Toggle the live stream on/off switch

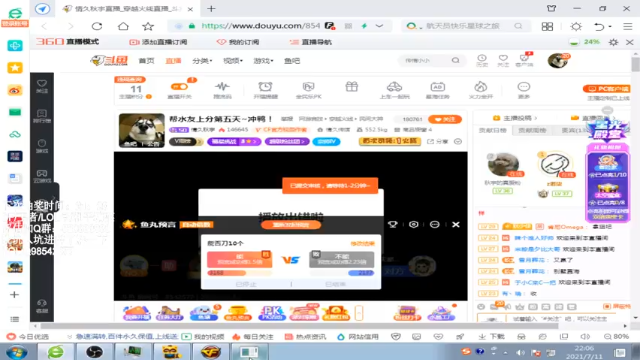[179, 87]
